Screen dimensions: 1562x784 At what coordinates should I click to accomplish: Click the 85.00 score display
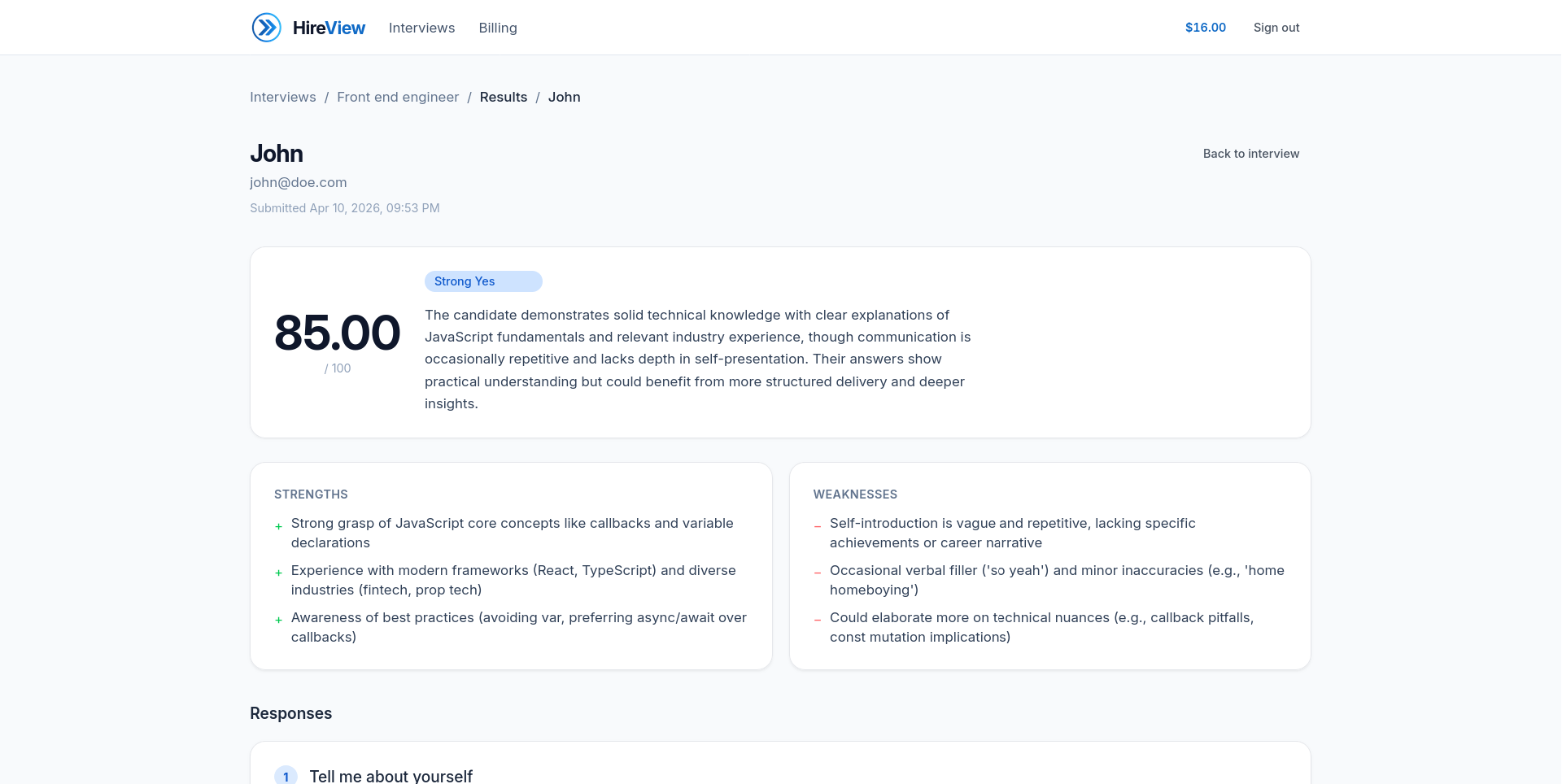click(337, 331)
